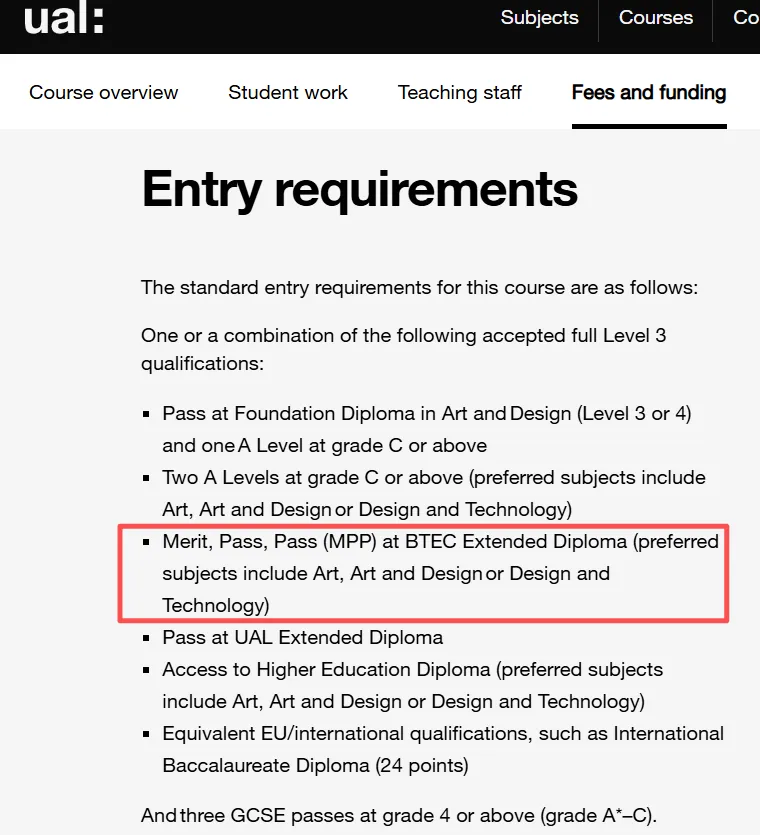Switch to the Student work tab

[x=288, y=92]
